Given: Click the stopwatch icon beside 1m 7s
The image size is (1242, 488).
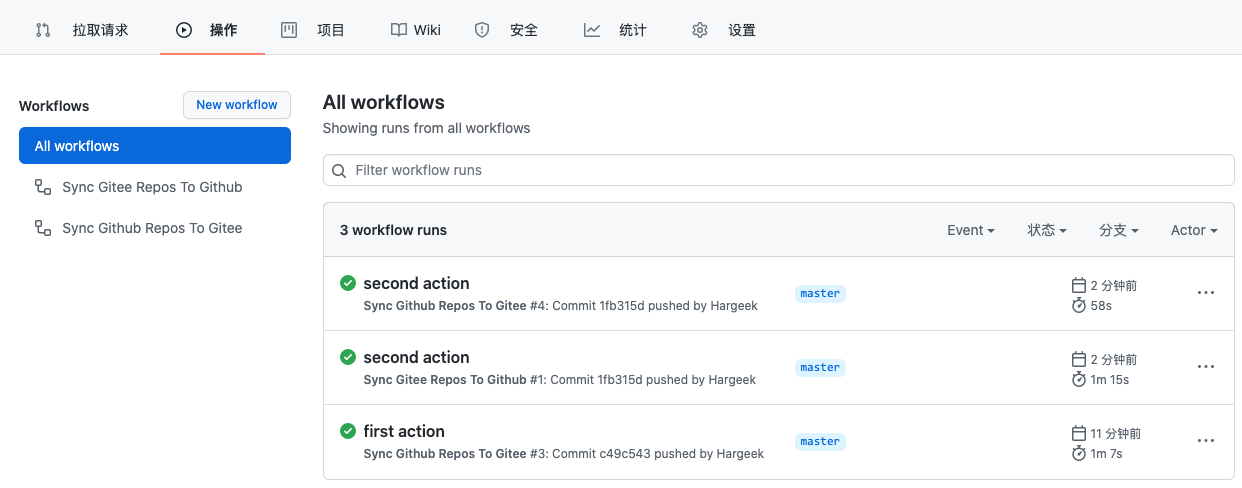Looking at the screenshot, I should (1078, 453).
